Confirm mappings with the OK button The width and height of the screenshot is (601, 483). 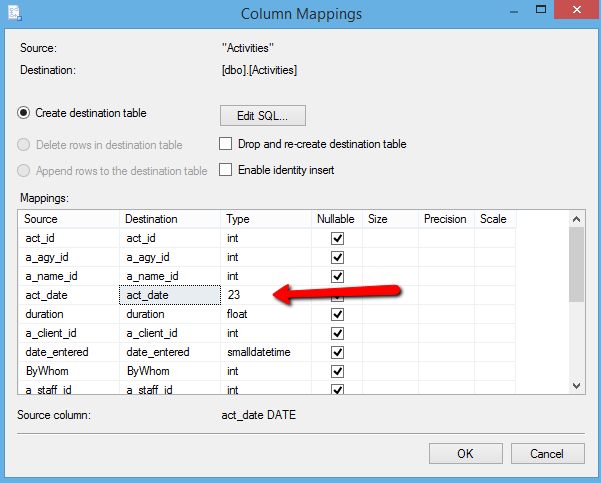[x=465, y=453]
